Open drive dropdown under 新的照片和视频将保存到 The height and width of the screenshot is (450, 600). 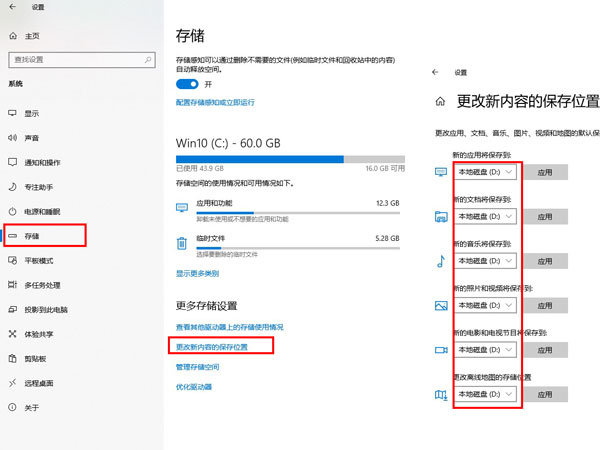click(485, 305)
